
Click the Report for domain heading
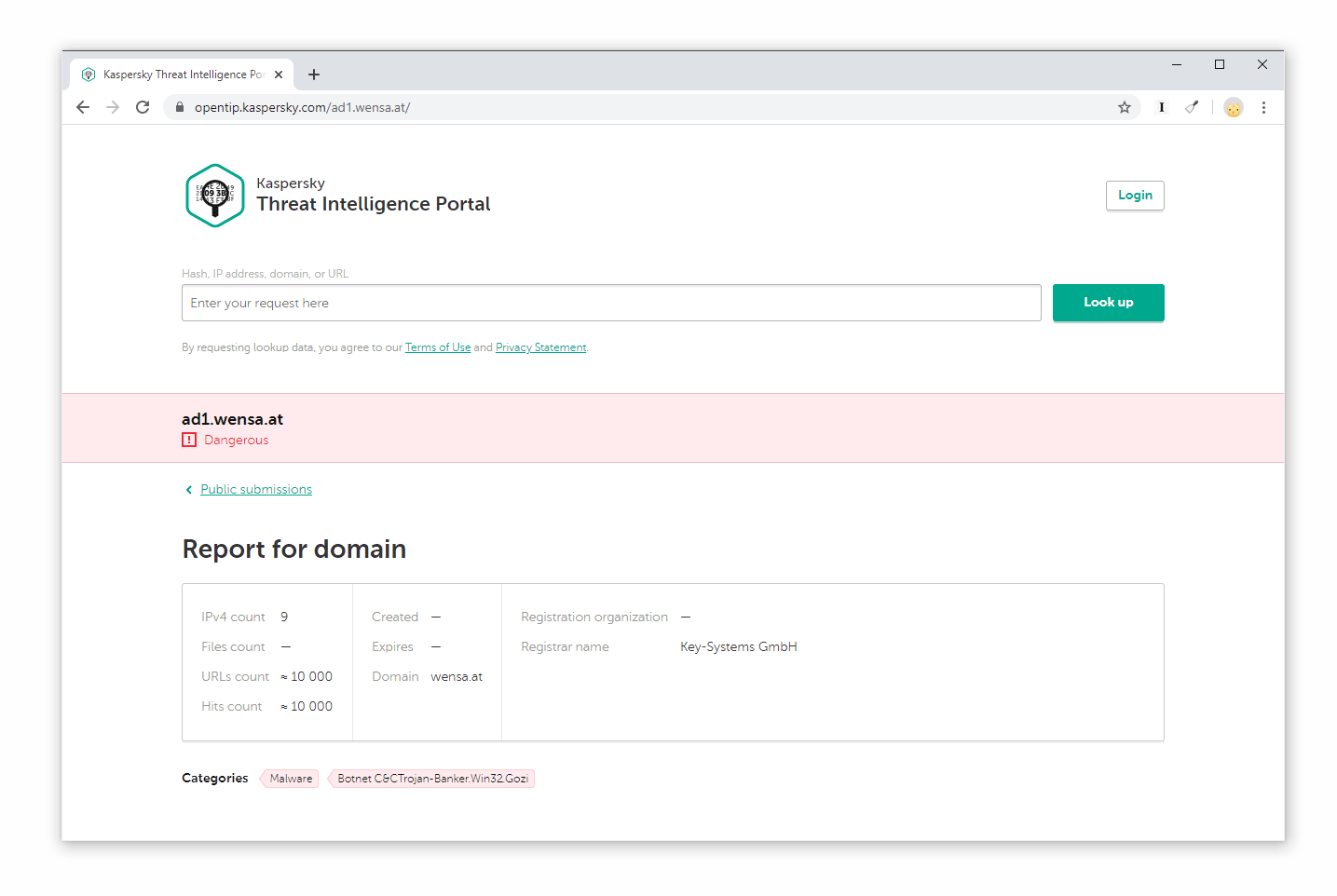click(x=294, y=549)
